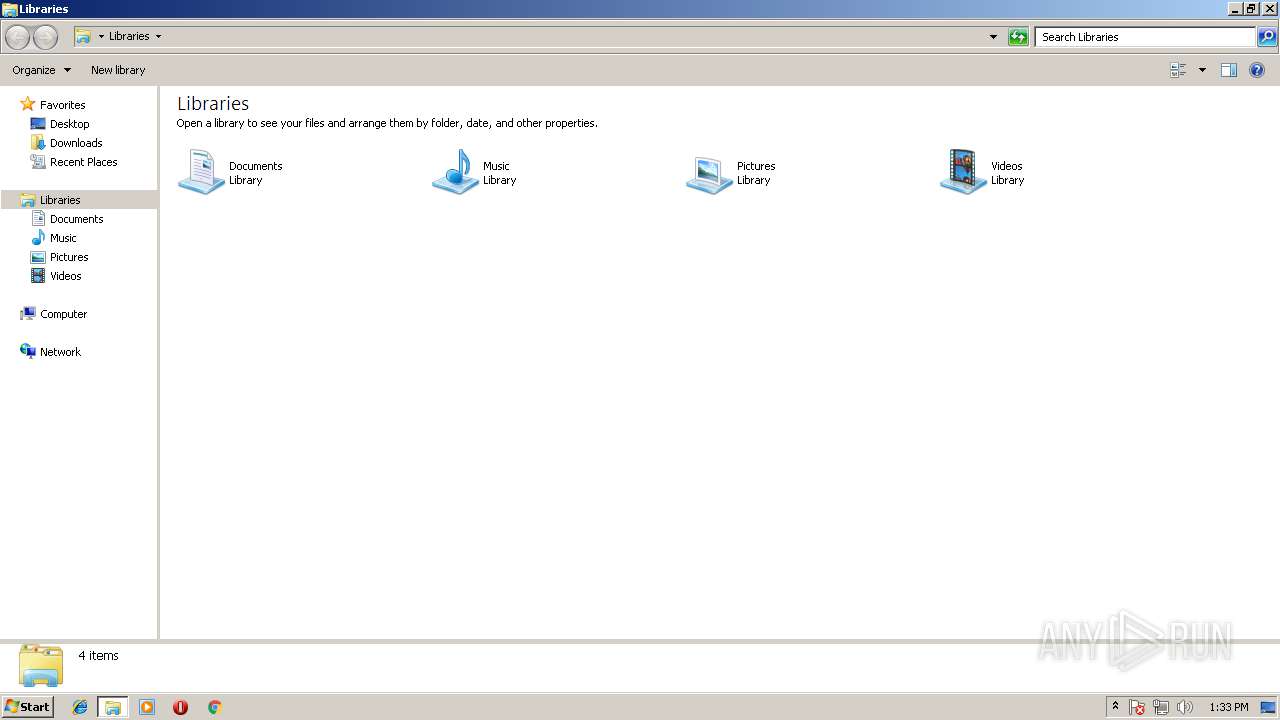
Task: Click the Forward navigation arrow button
Action: (45, 37)
